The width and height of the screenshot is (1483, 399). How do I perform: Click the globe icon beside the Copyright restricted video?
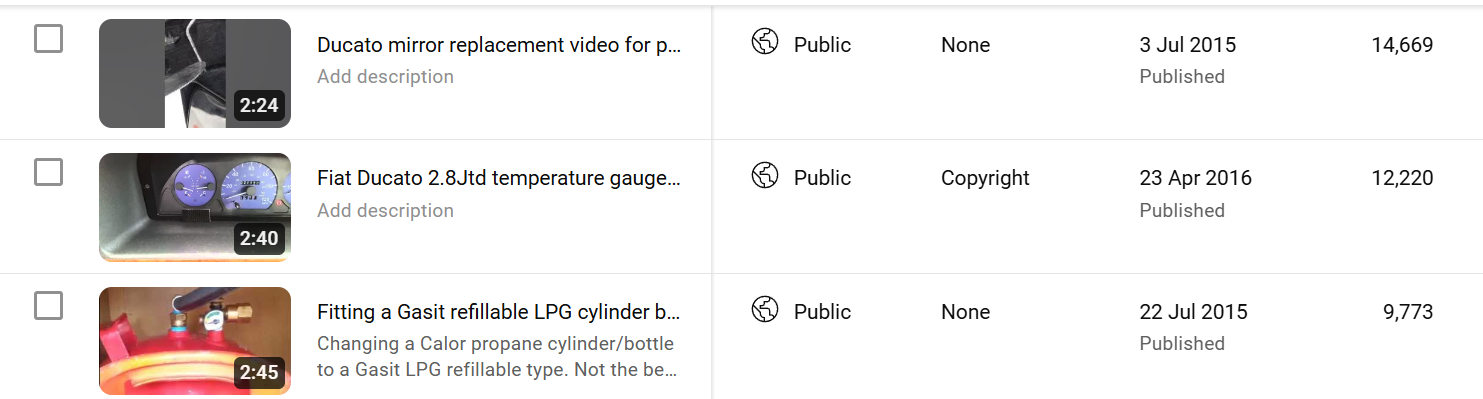(x=765, y=176)
